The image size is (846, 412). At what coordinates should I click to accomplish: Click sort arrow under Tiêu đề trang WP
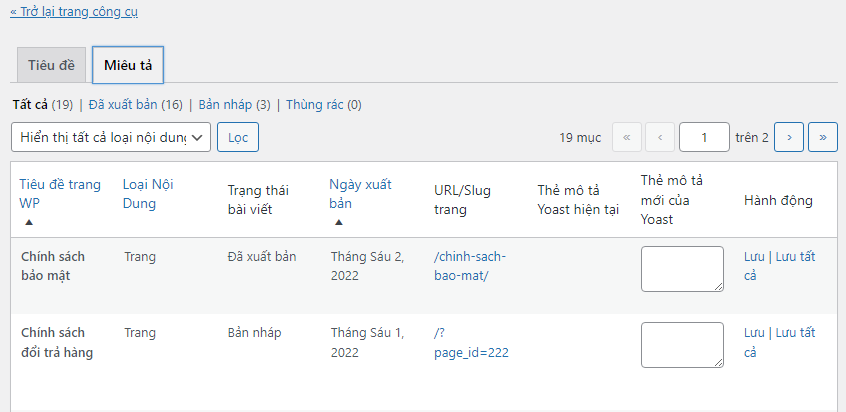coord(29,222)
